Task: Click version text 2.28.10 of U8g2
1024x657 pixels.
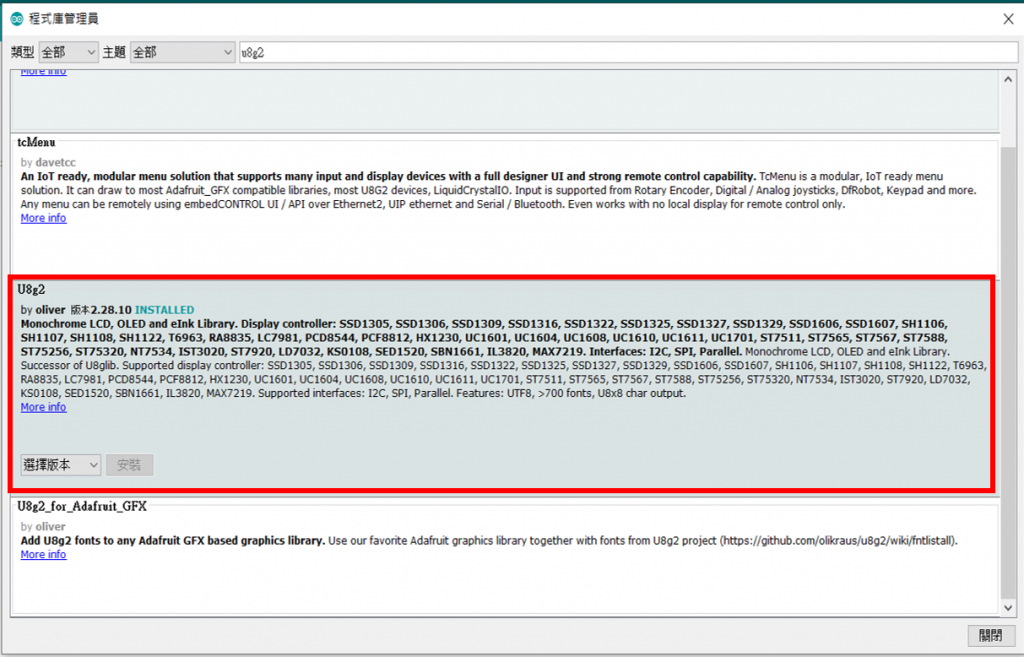Action: tap(111, 310)
